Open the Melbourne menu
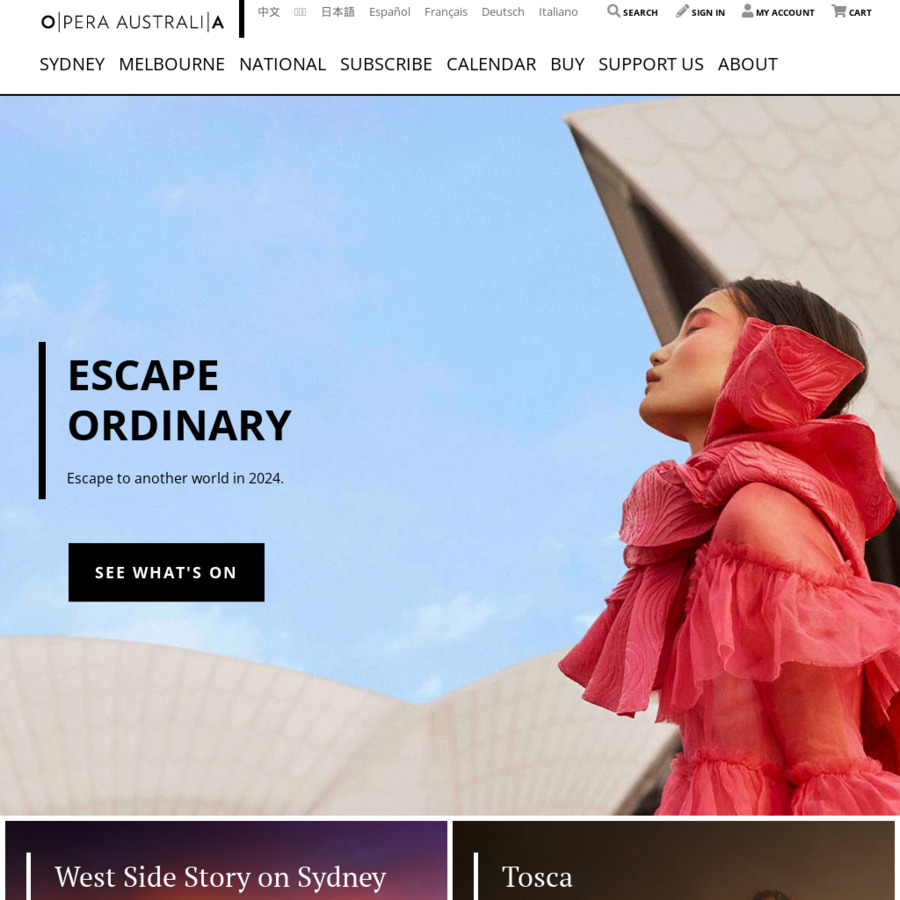The image size is (900, 900). 172,64
